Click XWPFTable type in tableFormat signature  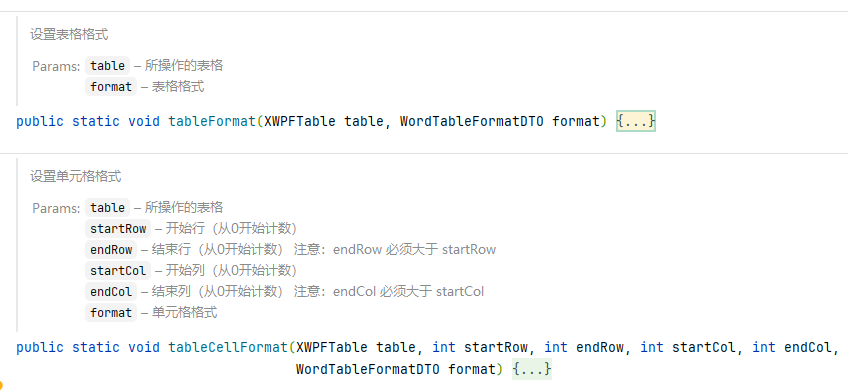pyautogui.click(x=300, y=121)
